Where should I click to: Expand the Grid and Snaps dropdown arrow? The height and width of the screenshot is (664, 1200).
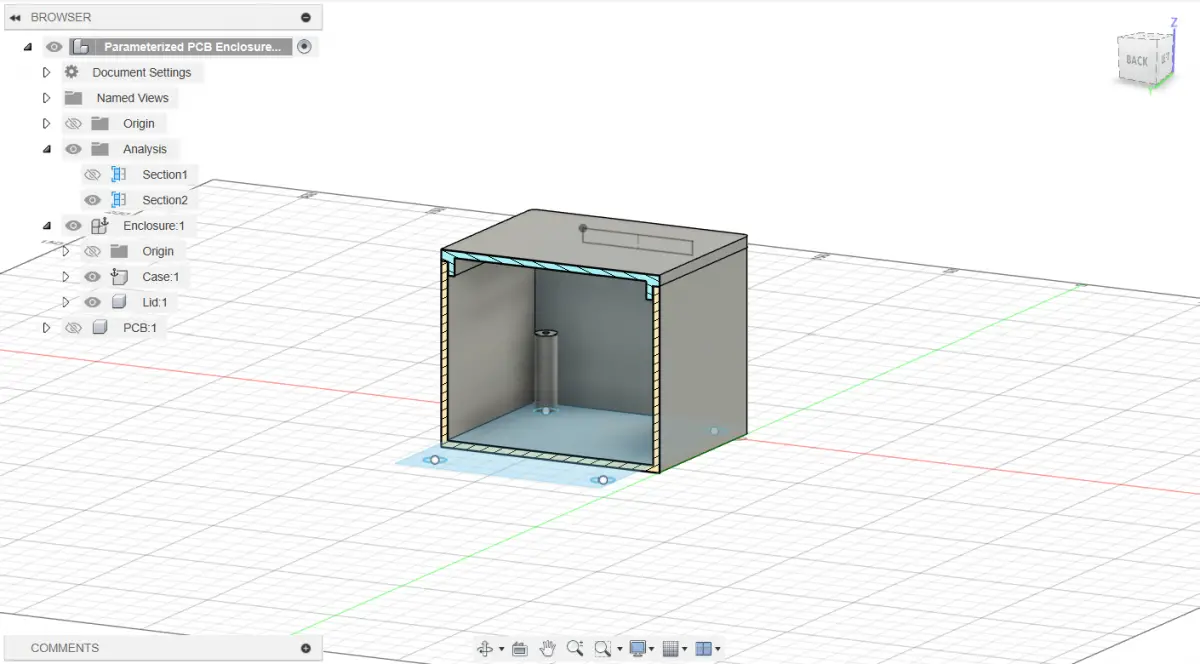(x=686, y=649)
